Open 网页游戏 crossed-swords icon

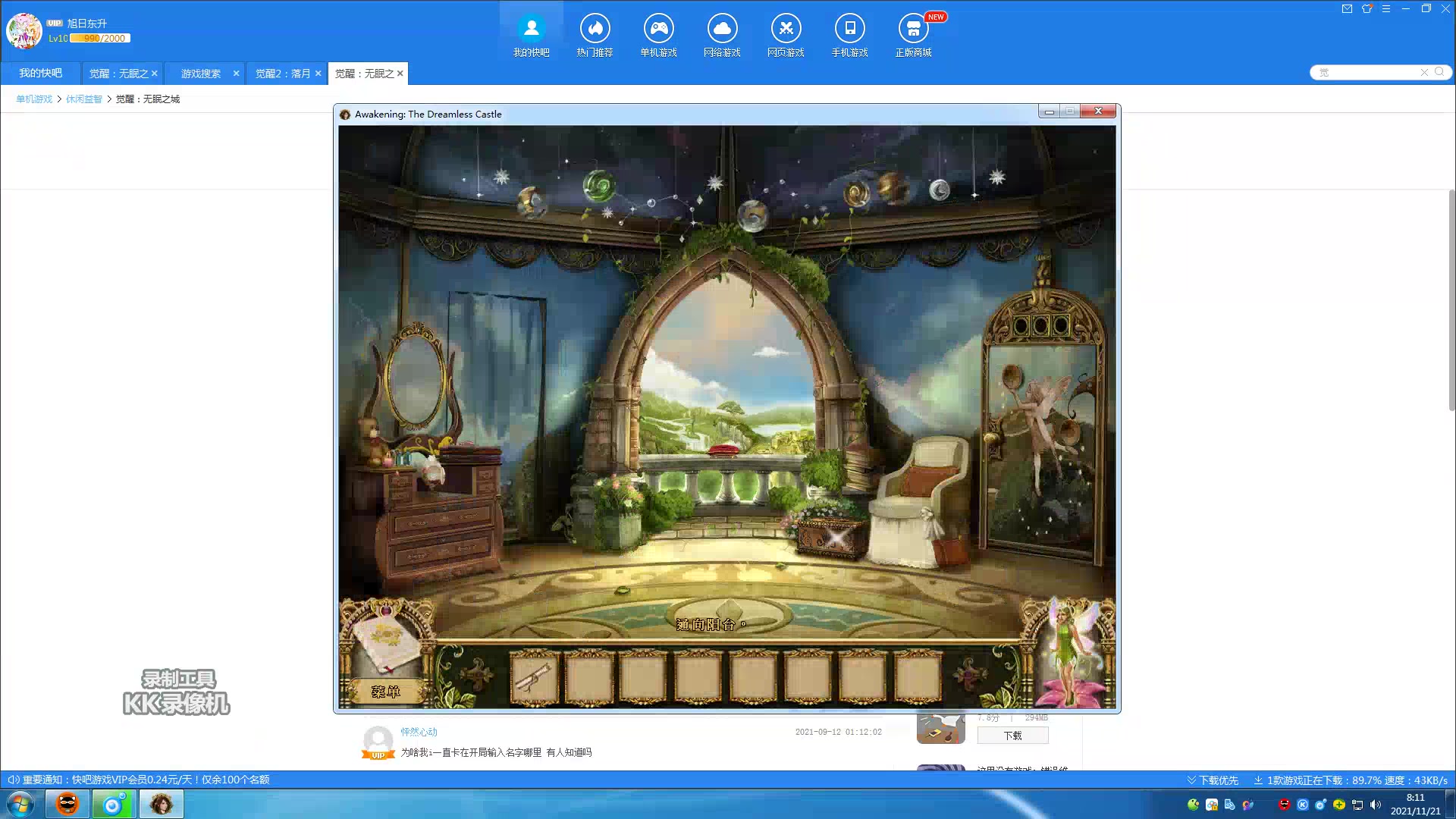[x=786, y=28]
